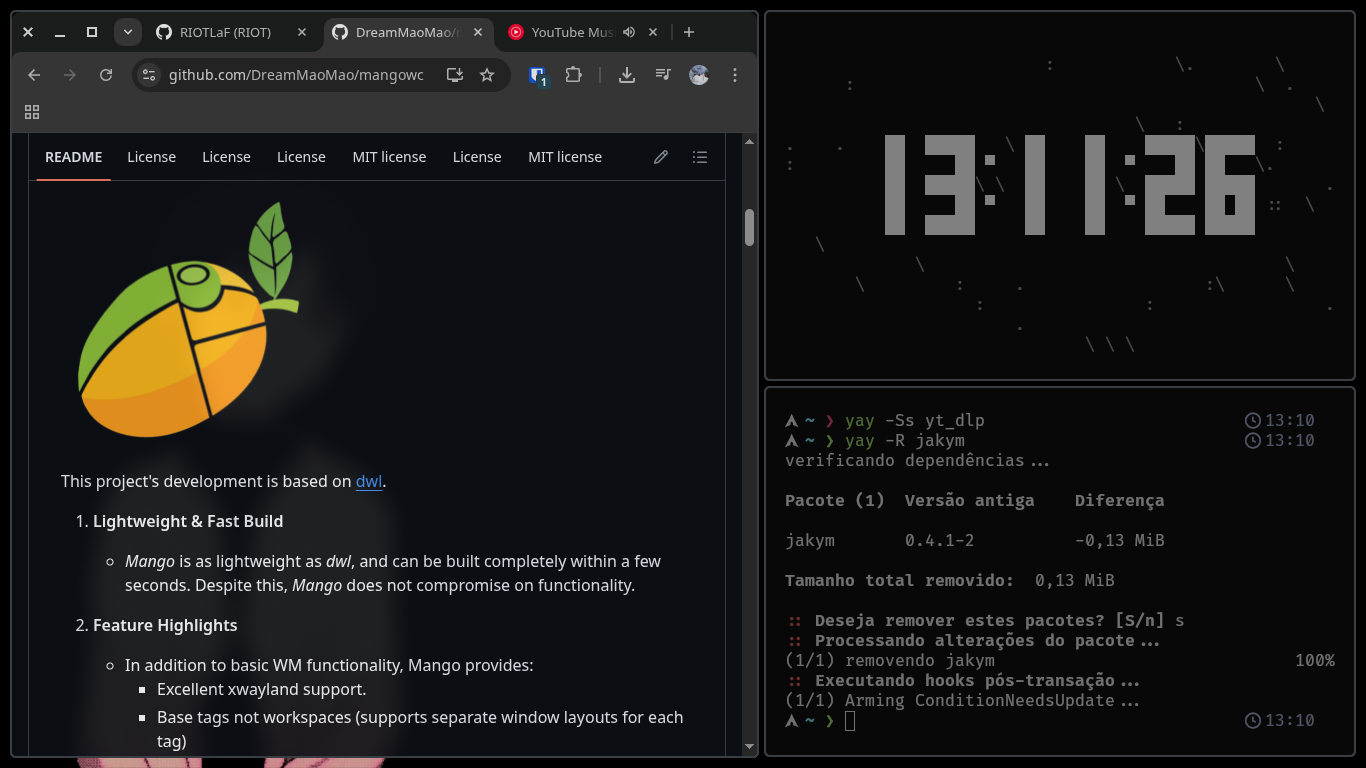The image size is (1366, 768).
Task: Click 'Arming ConditionNeedsUpdate' line
Action: [962, 700]
